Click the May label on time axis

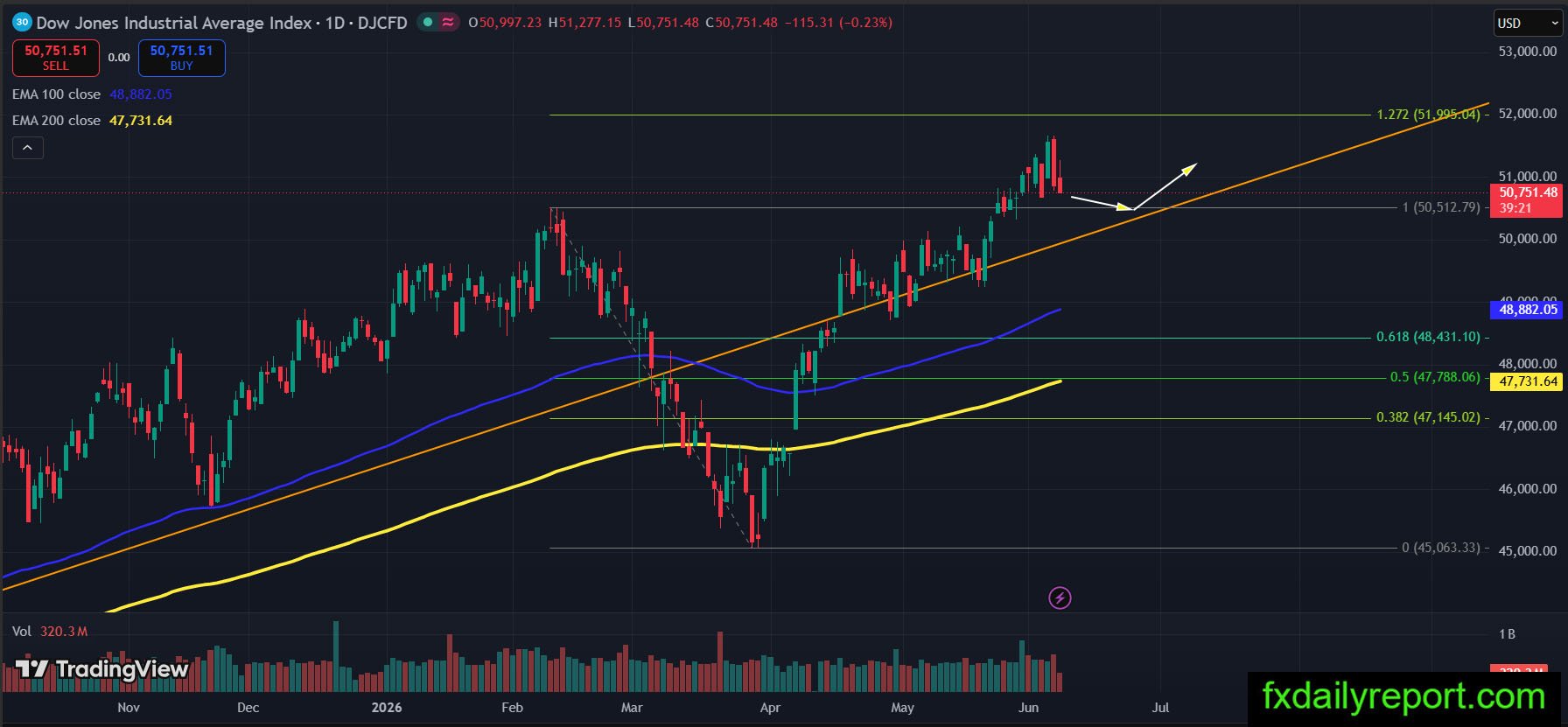[902, 708]
